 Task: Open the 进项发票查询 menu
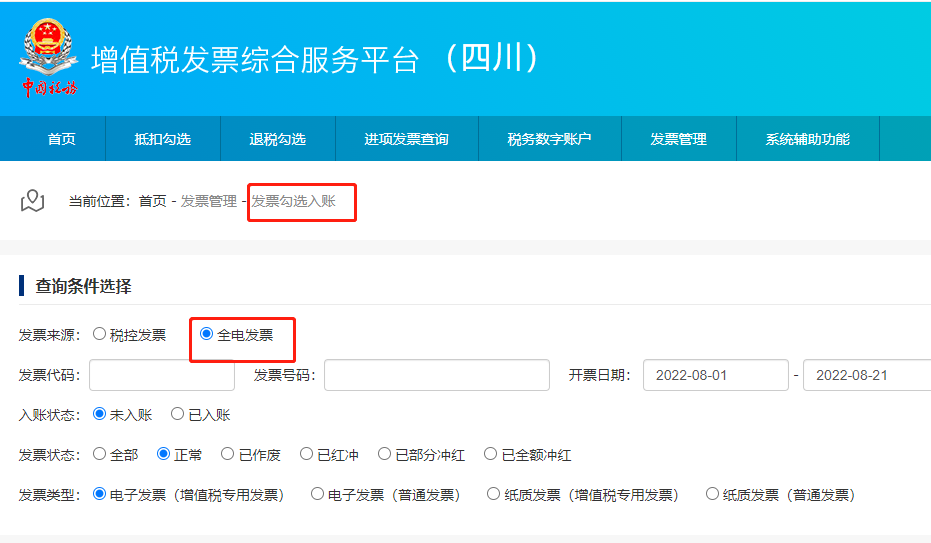tap(406, 139)
